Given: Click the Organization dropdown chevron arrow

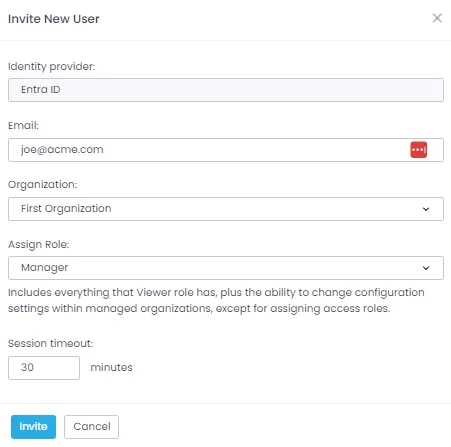Looking at the screenshot, I should 426,209.
